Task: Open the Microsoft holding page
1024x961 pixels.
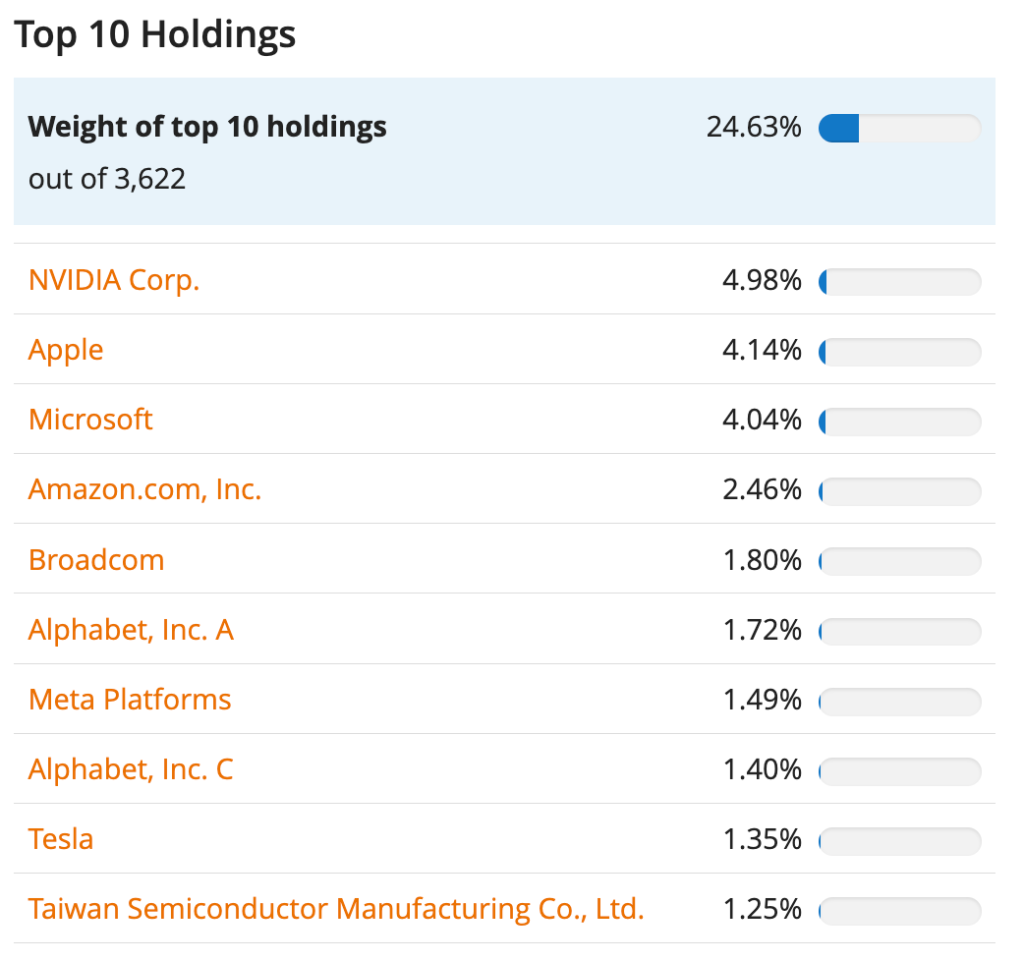Action: [91, 419]
